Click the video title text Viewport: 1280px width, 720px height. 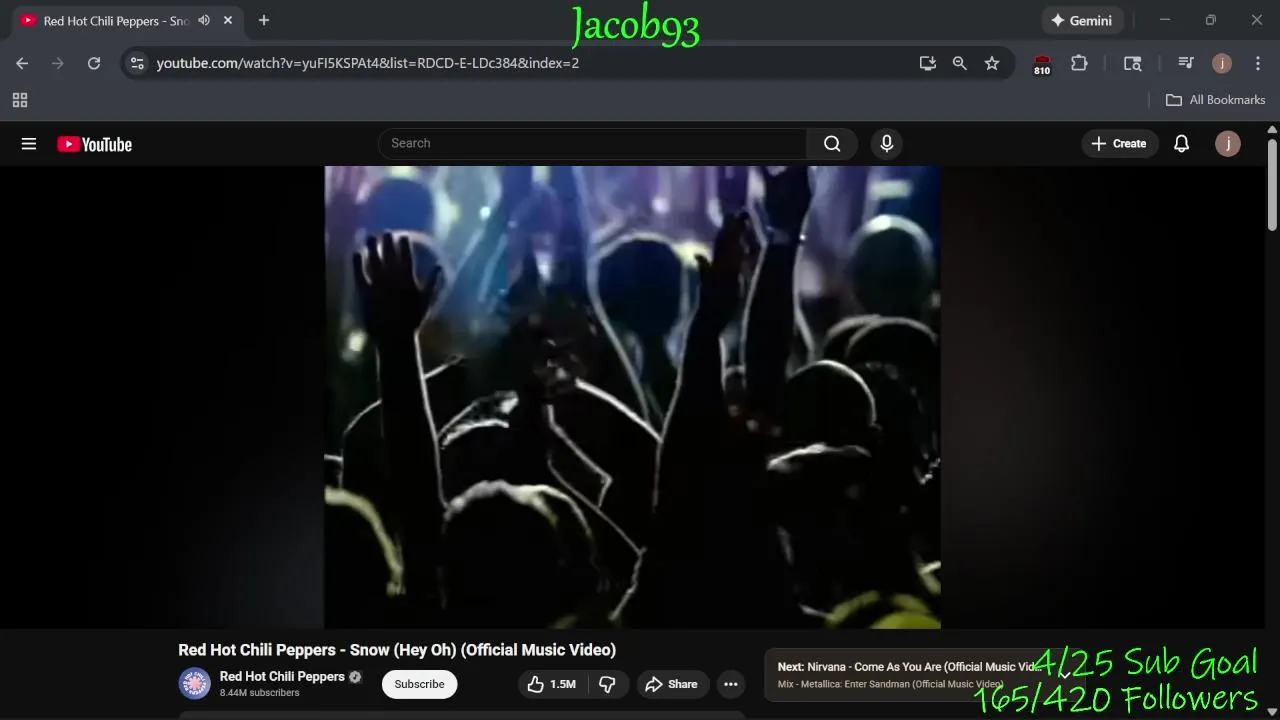(397, 650)
